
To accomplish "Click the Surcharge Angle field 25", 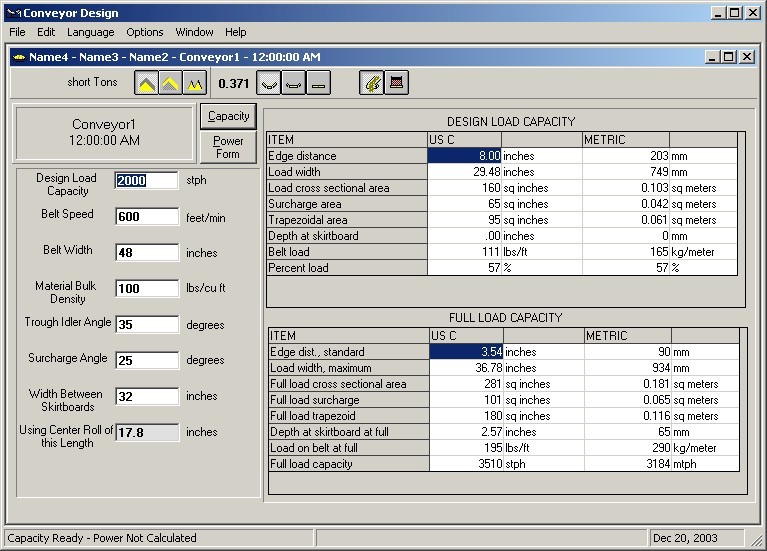I will [147, 360].
